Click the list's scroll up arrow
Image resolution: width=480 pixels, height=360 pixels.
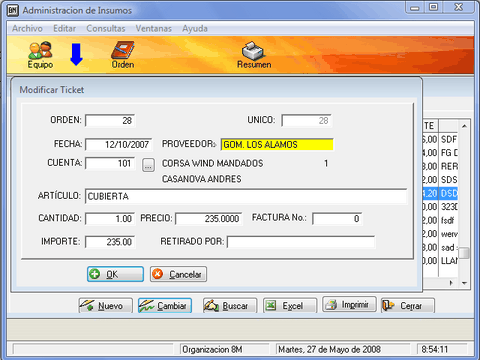coord(464,126)
